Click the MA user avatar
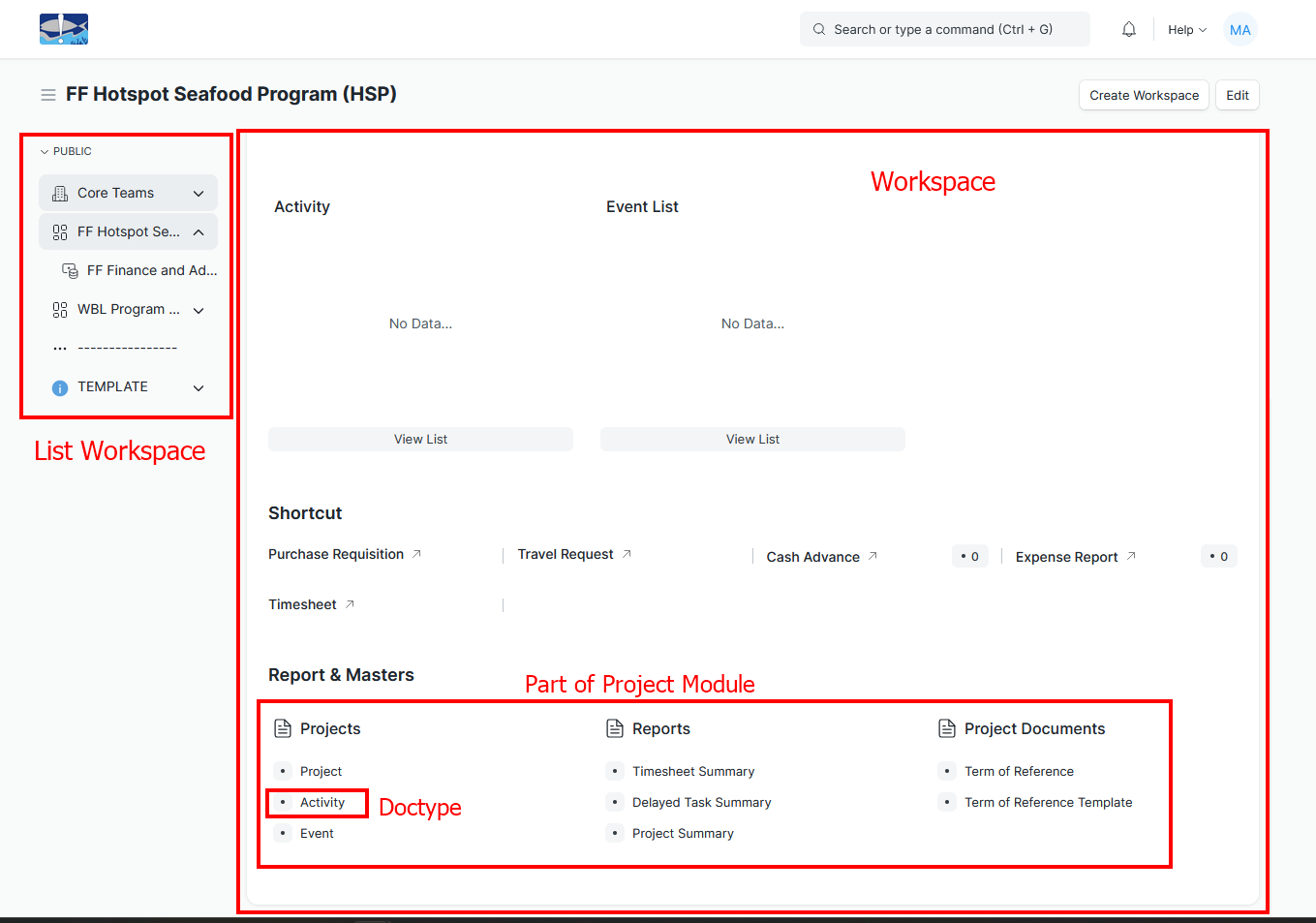Image resolution: width=1316 pixels, height=923 pixels. [x=1239, y=30]
